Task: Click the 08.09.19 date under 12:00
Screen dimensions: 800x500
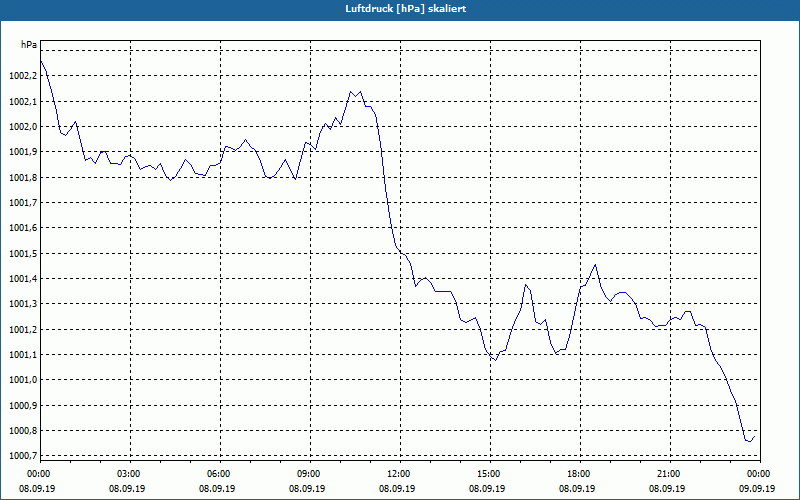Action: click(397, 488)
